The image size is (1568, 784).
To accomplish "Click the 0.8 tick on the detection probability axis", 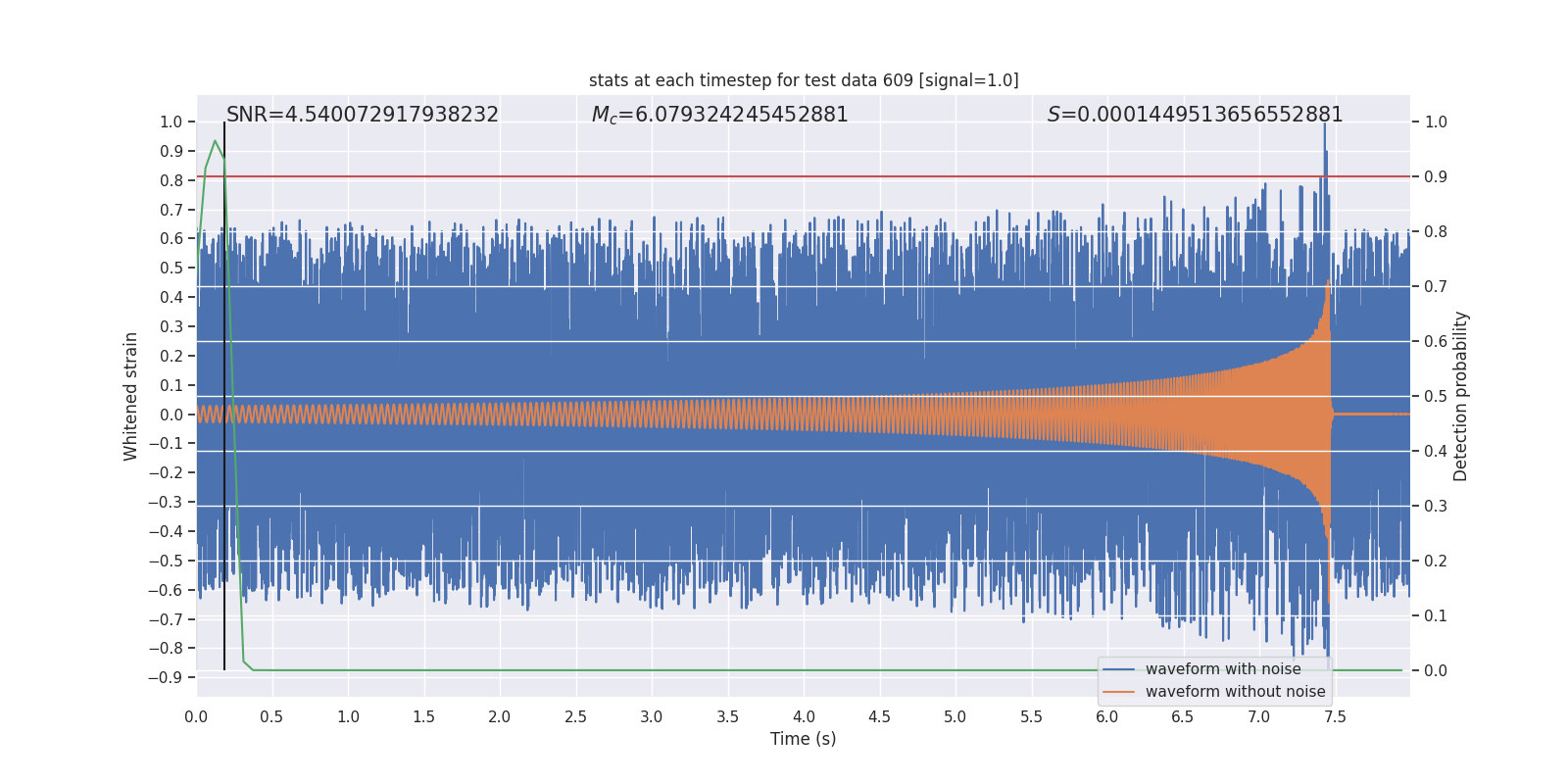I will [x=1436, y=232].
